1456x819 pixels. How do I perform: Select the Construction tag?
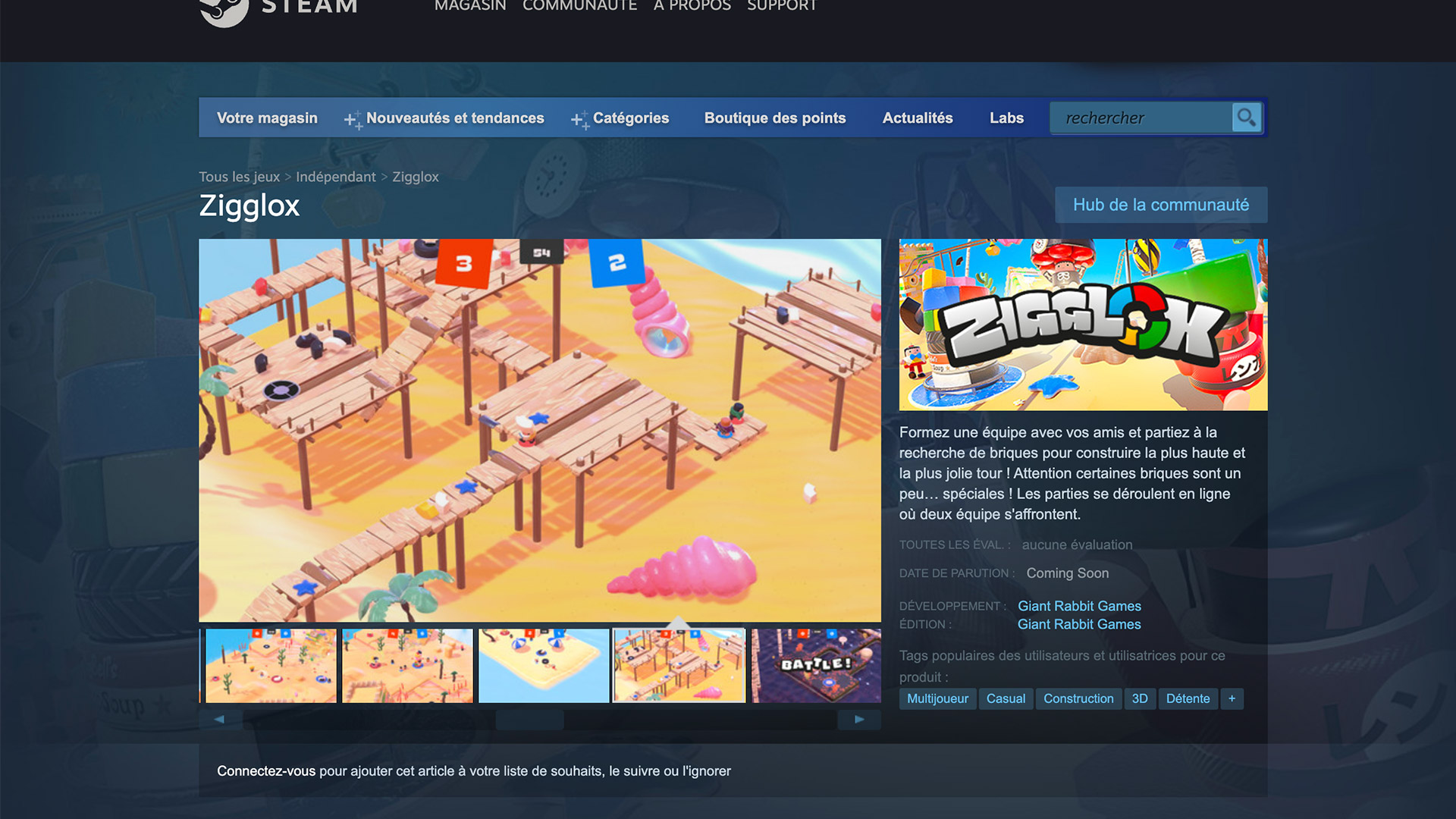click(1078, 698)
